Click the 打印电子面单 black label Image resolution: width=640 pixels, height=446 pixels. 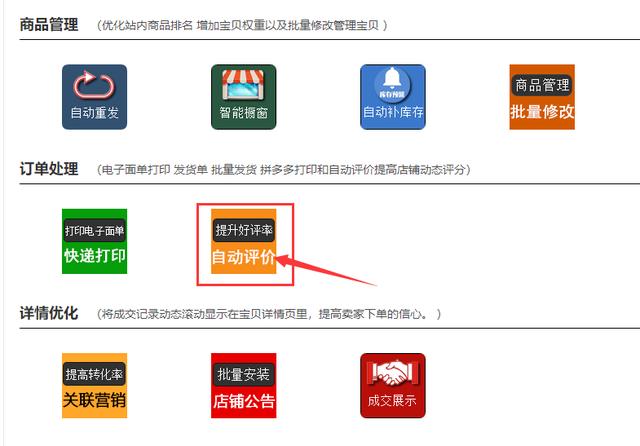[94, 231]
